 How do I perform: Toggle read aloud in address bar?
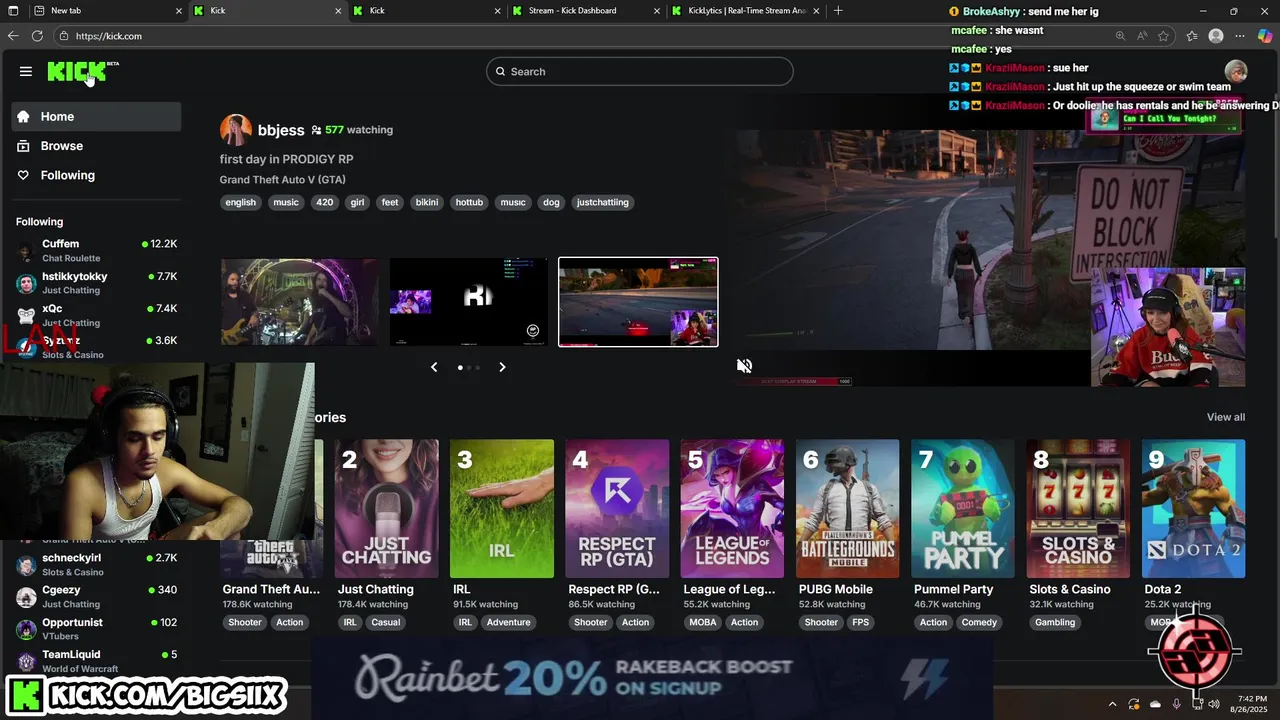click(1142, 36)
